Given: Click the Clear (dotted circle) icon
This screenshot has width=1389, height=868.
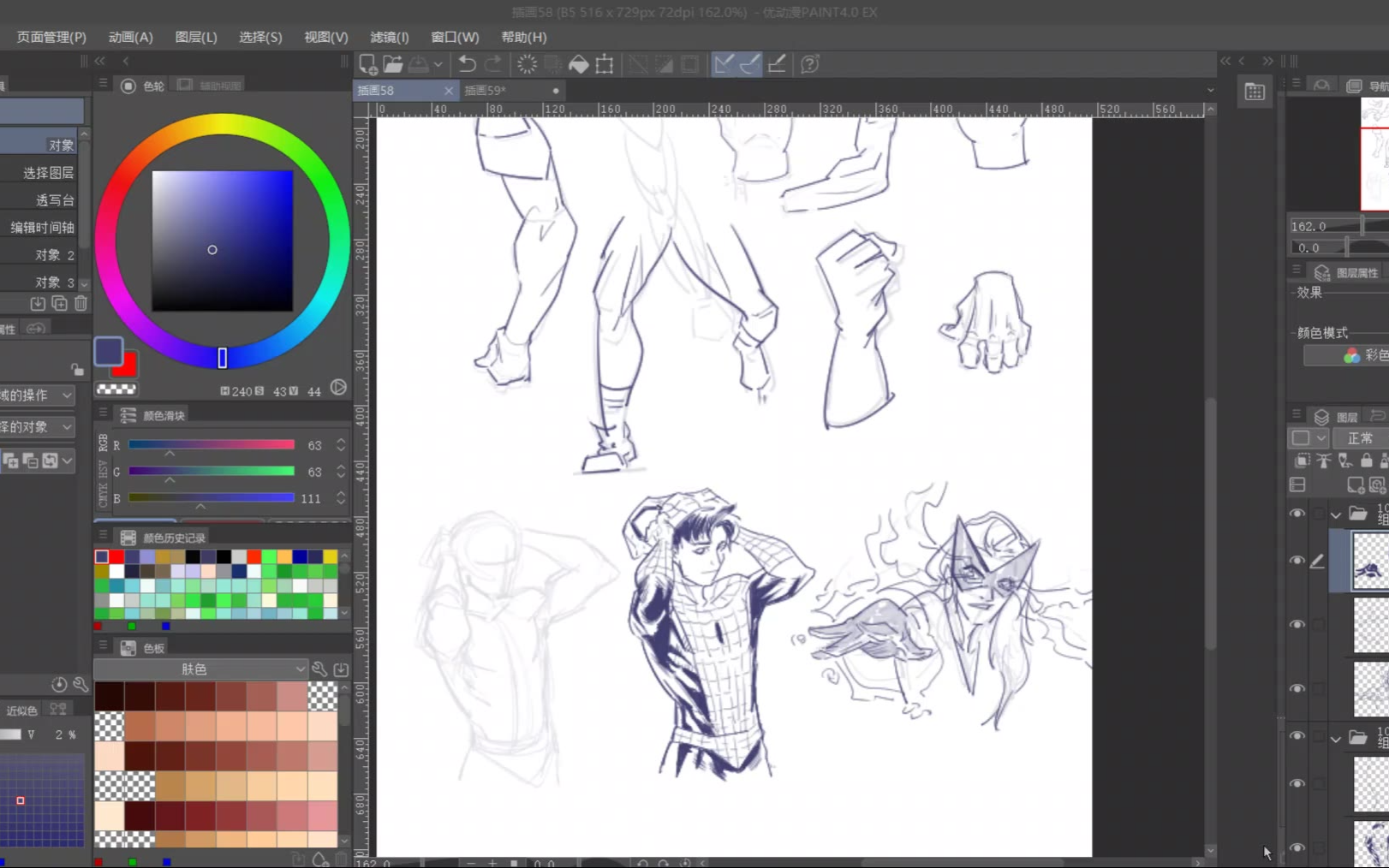Looking at the screenshot, I should [527, 64].
